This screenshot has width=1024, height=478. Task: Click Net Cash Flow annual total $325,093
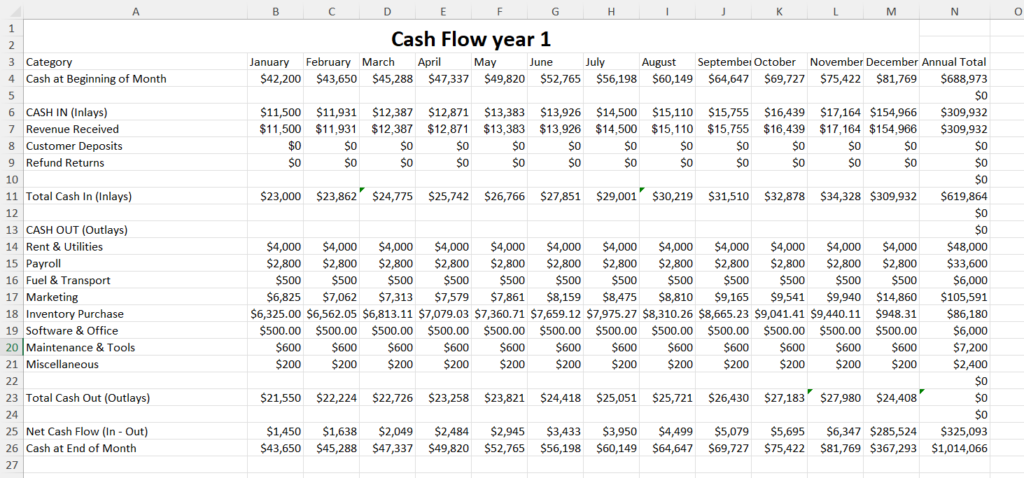954,432
